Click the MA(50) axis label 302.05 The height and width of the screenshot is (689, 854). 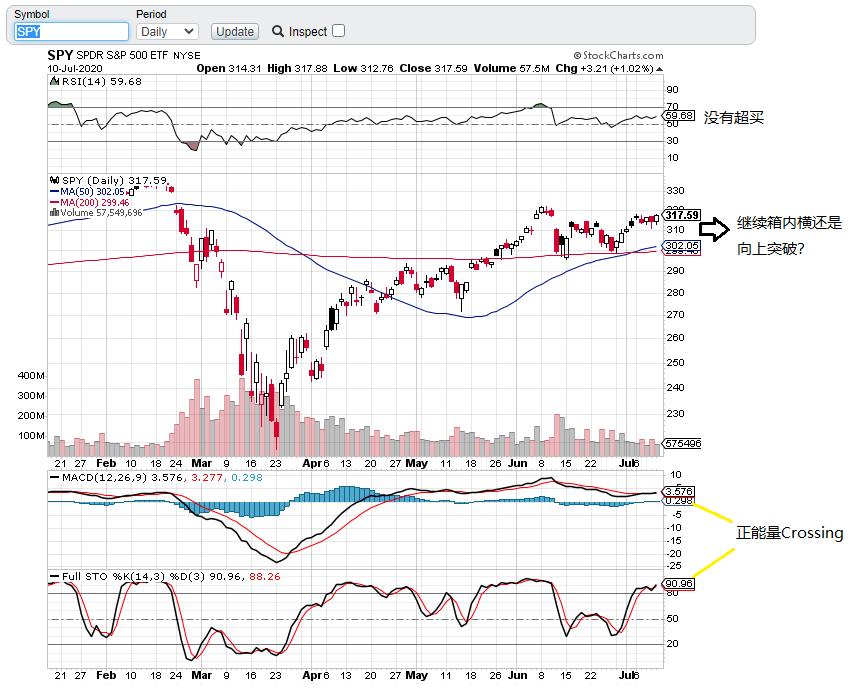(x=681, y=246)
